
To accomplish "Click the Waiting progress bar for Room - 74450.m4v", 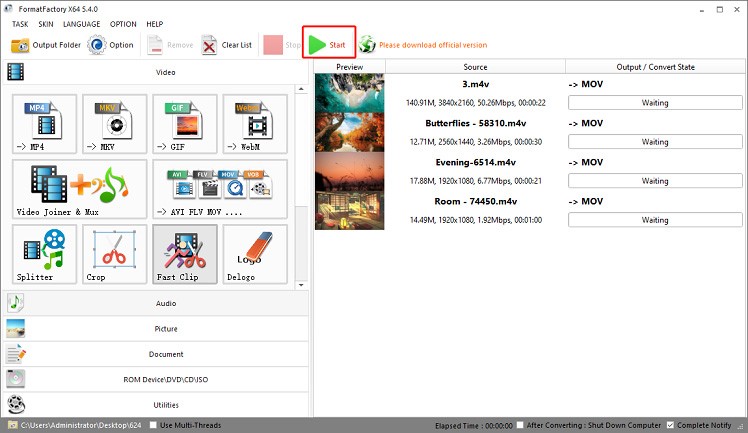I will (655, 220).
